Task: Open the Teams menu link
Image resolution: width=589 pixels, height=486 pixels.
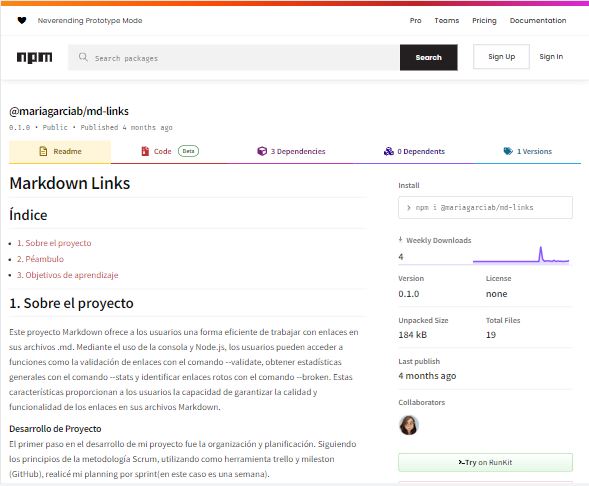Action: tap(447, 21)
